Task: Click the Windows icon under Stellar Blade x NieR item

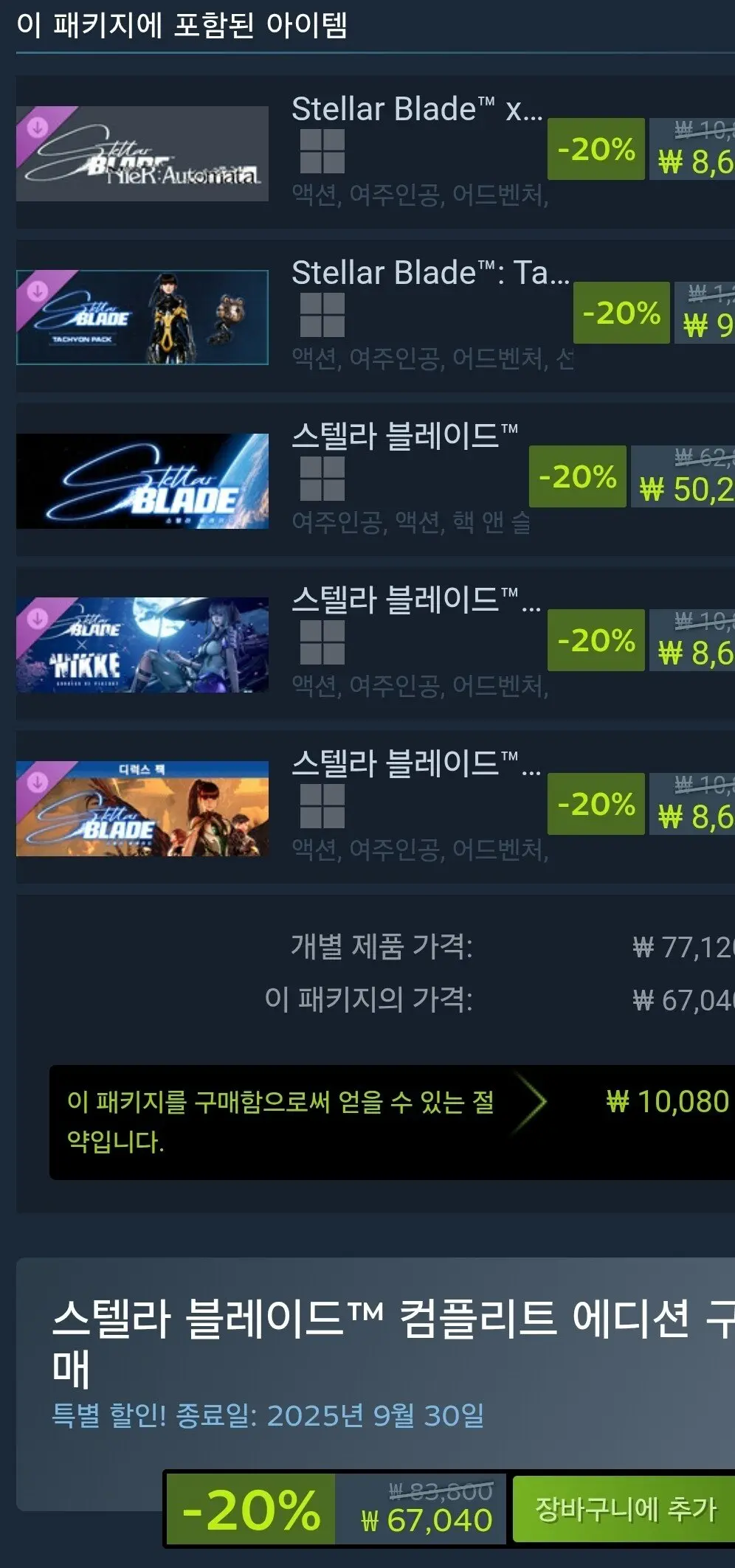Action: (x=322, y=151)
